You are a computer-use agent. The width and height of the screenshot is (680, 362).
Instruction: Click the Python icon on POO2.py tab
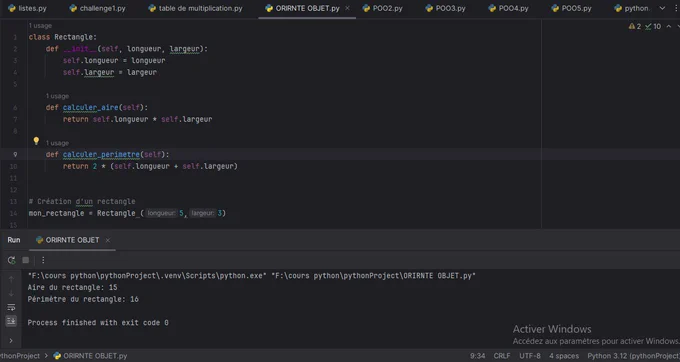366,8
